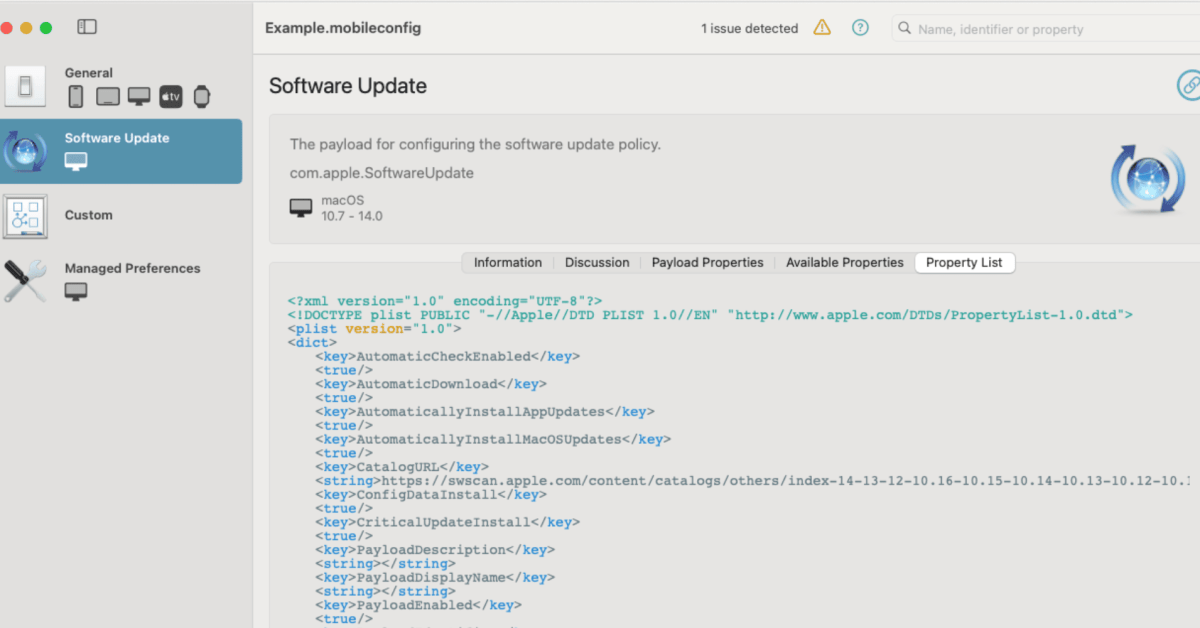Open the Custom payload in sidebar
The image size is (1200, 628).
[x=89, y=215]
